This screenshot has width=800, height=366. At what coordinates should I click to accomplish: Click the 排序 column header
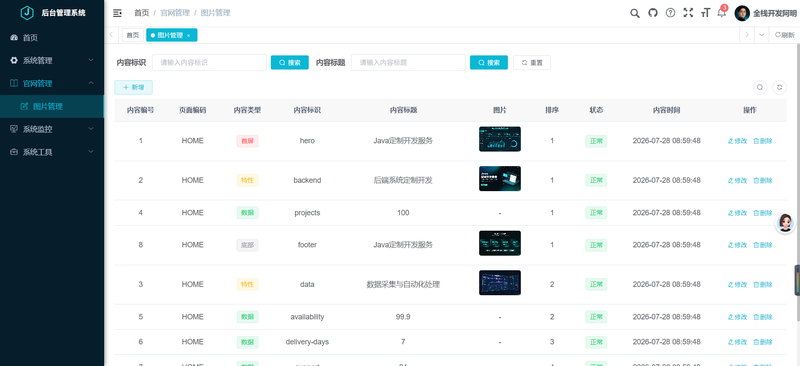pyautogui.click(x=552, y=110)
